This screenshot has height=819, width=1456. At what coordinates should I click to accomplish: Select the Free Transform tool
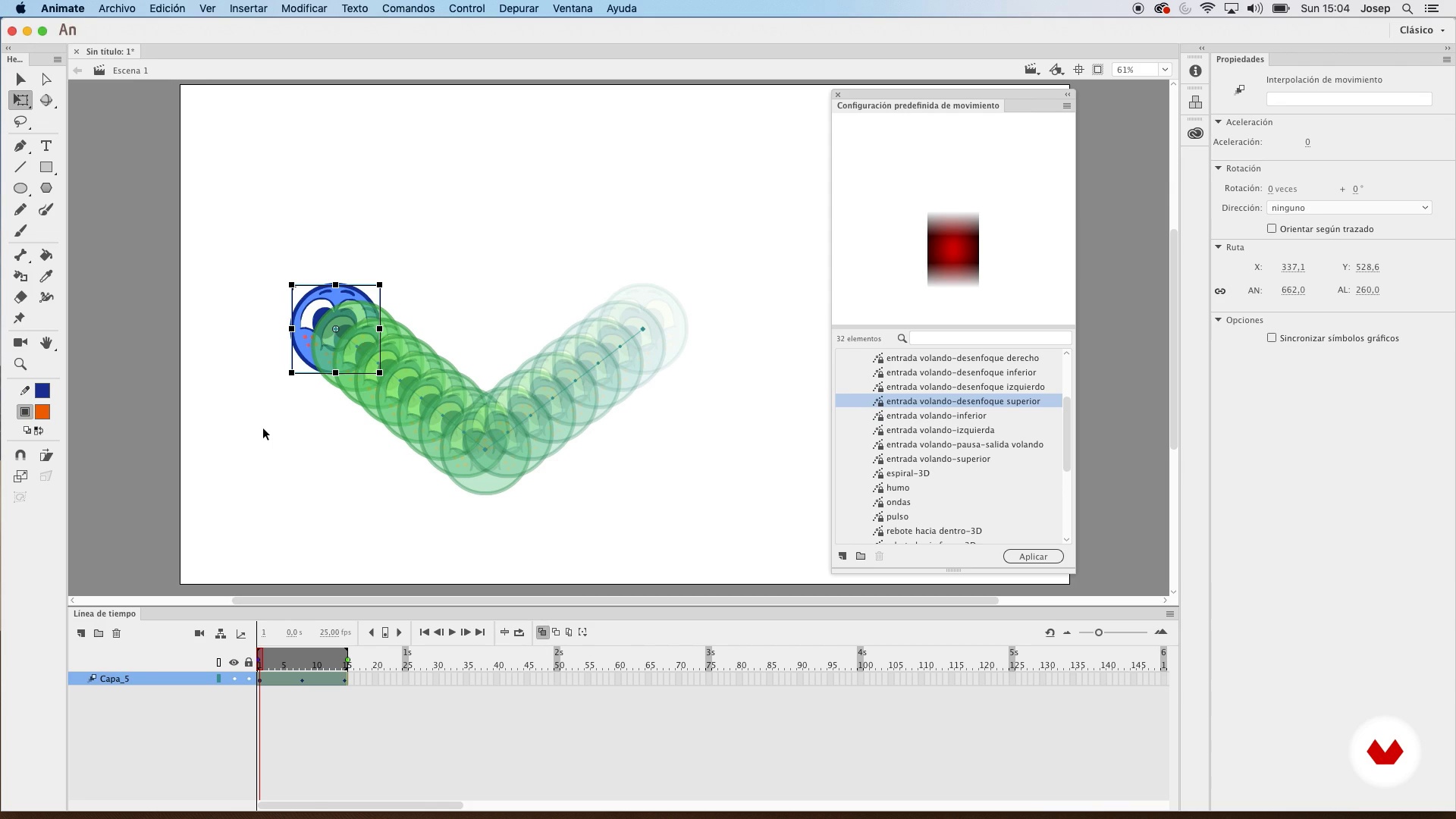(x=20, y=100)
